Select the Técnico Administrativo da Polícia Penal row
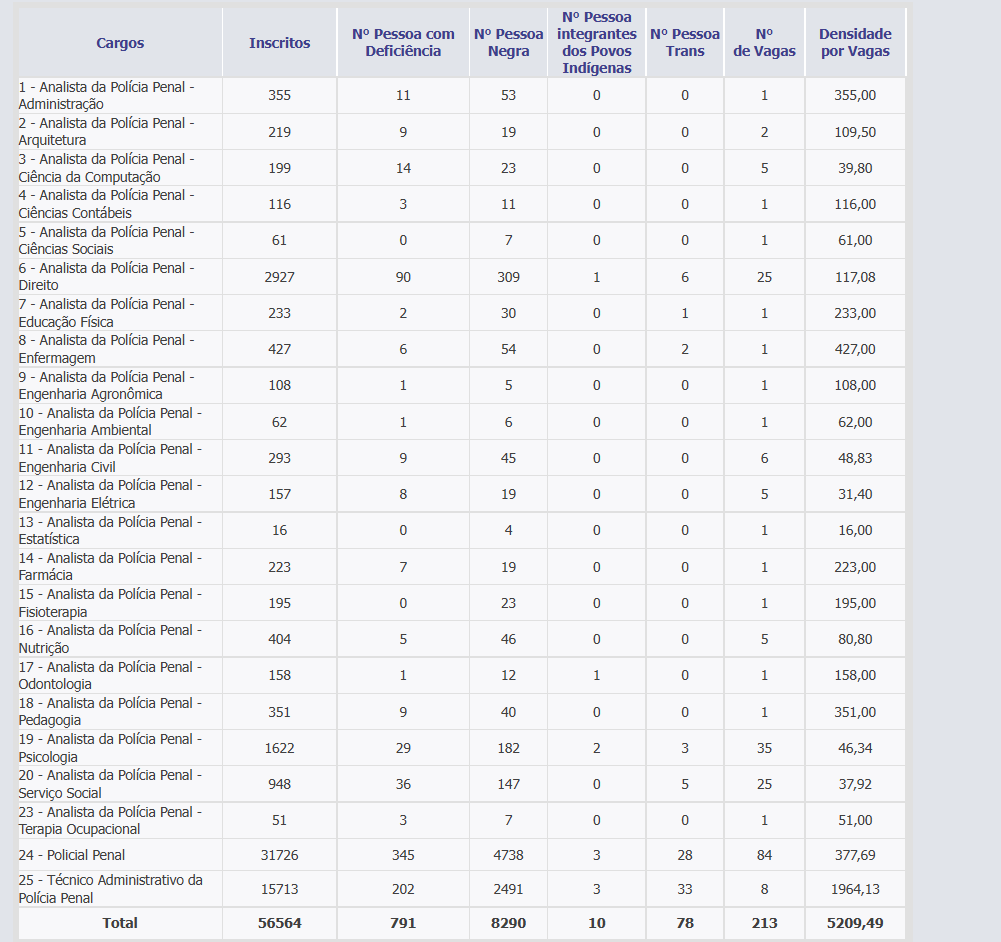 [x=462, y=889]
